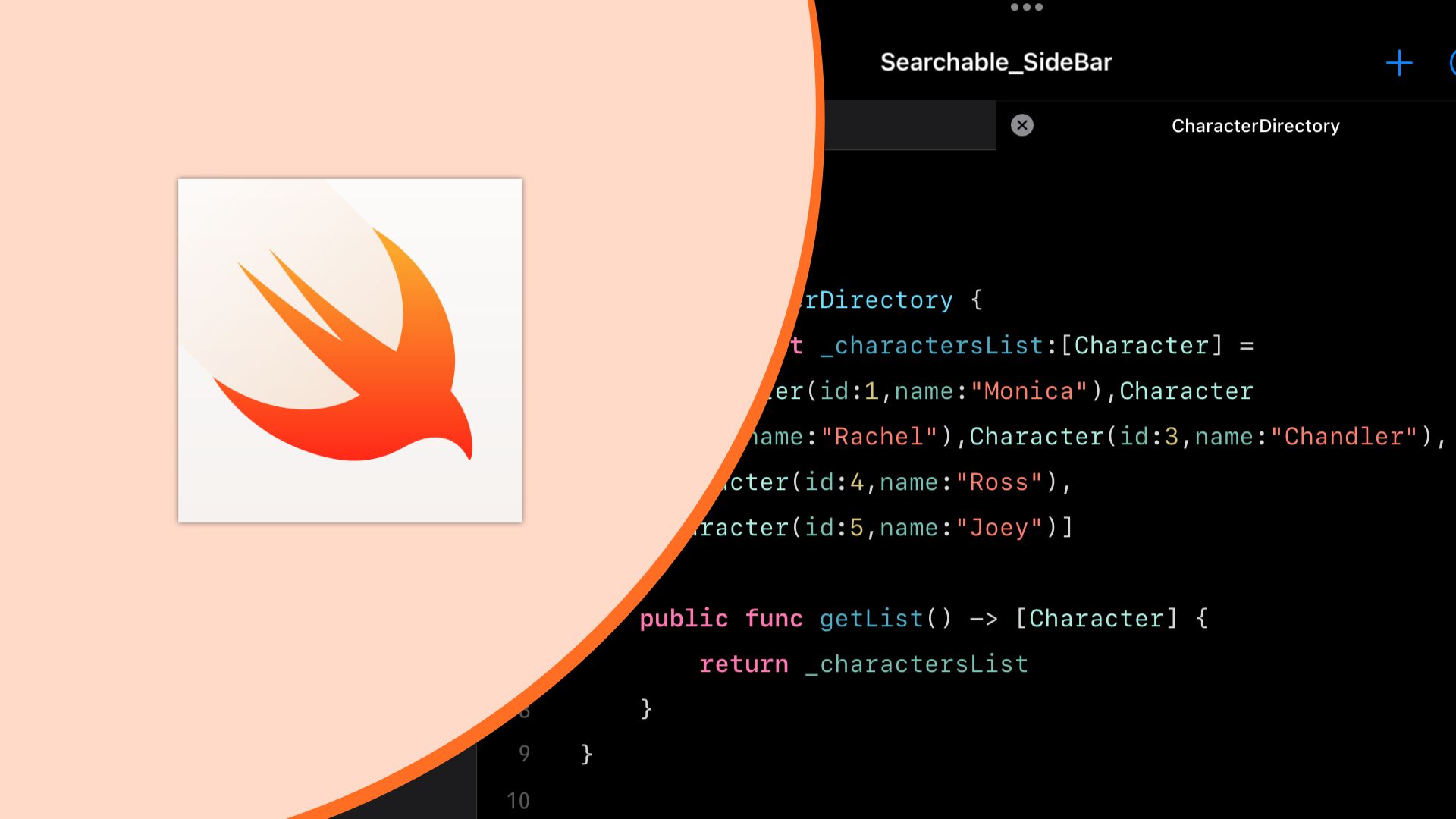The image size is (1456, 819).
Task: Click line number 10 in the gutter
Action: pyautogui.click(x=518, y=801)
